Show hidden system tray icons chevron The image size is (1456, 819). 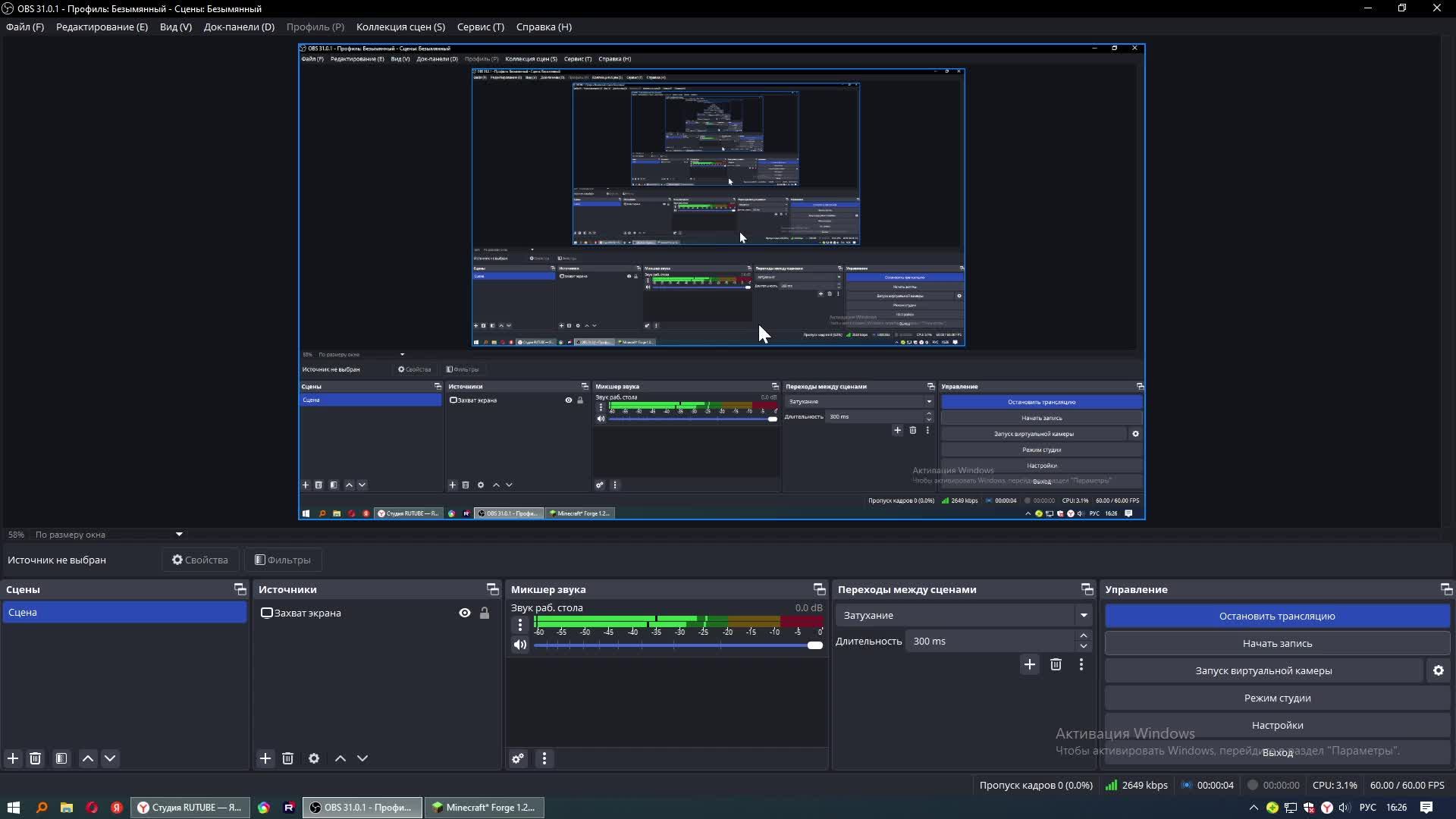(x=1254, y=808)
